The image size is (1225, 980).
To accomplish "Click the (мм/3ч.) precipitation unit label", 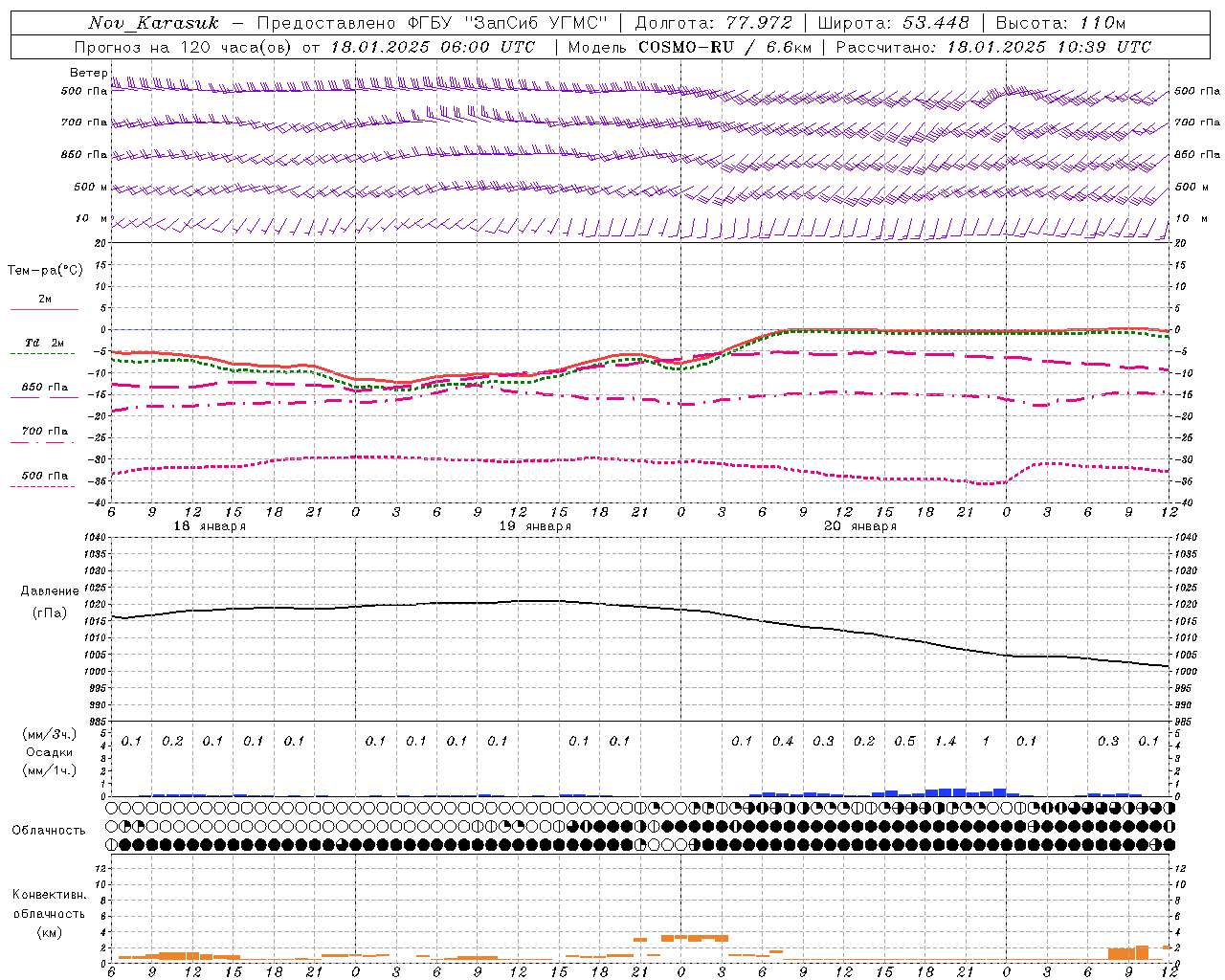I will (50, 734).
